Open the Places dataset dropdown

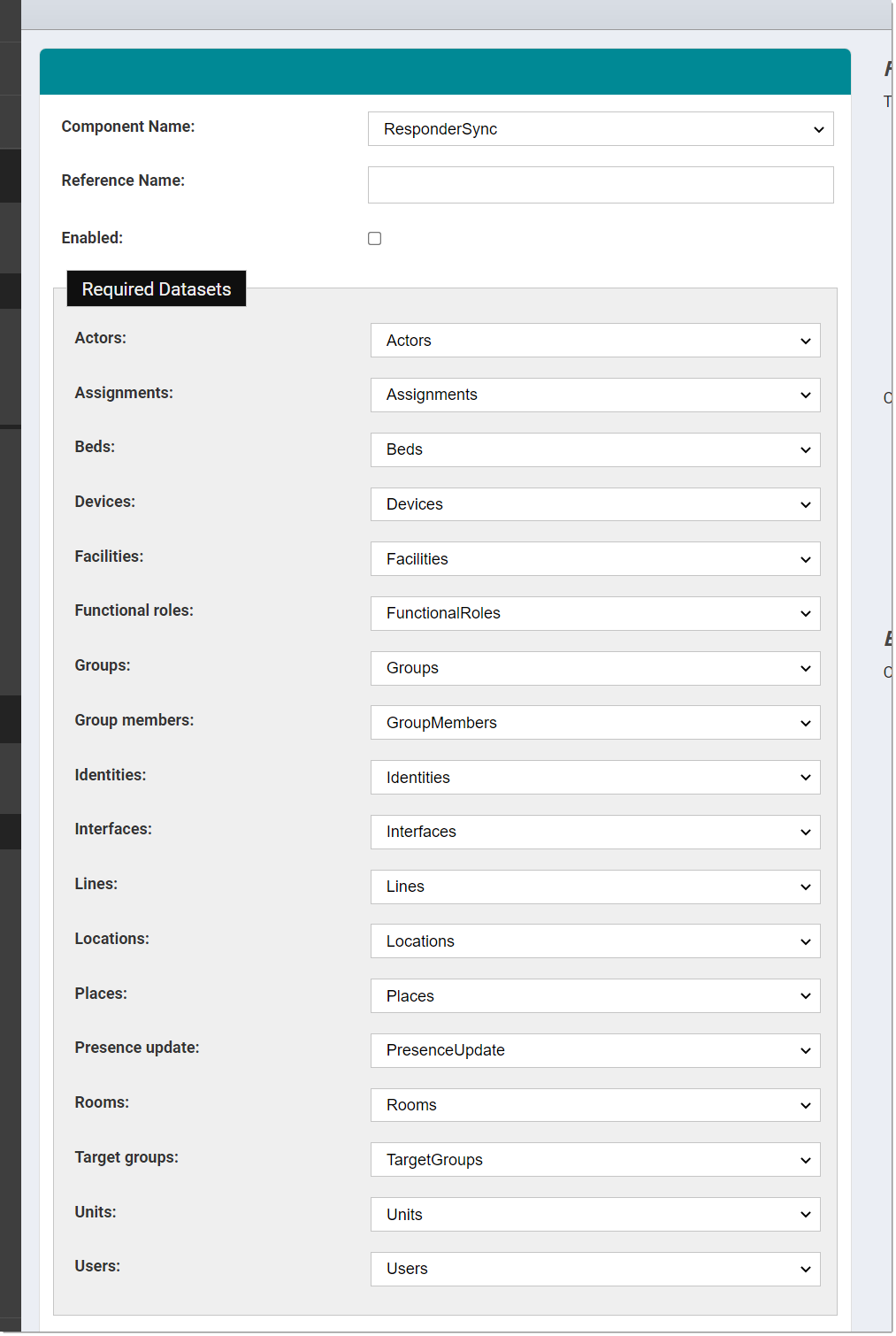pos(594,996)
